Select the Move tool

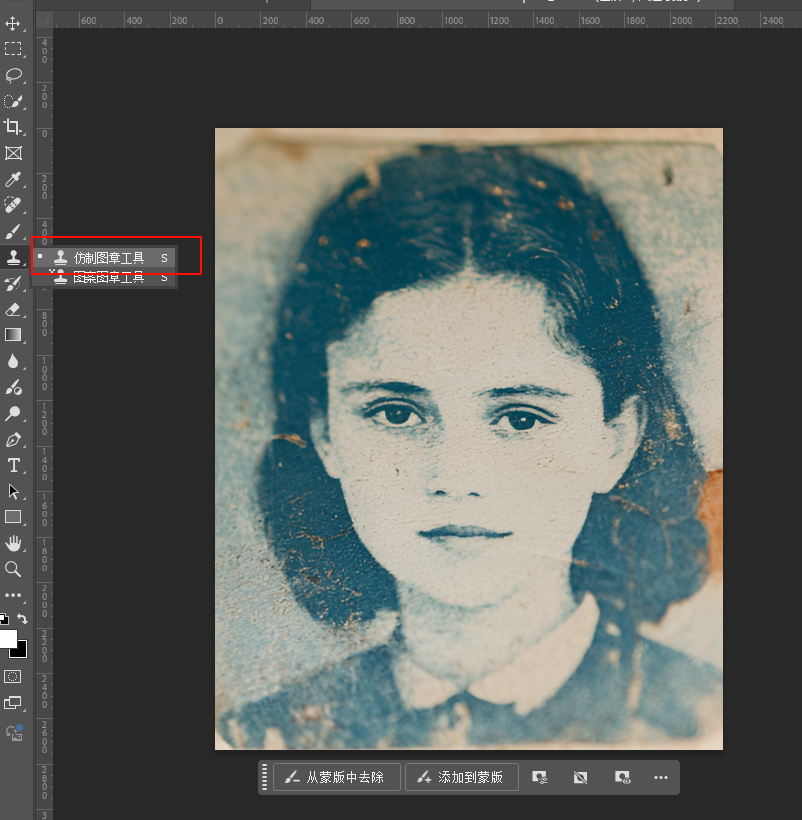13,22
